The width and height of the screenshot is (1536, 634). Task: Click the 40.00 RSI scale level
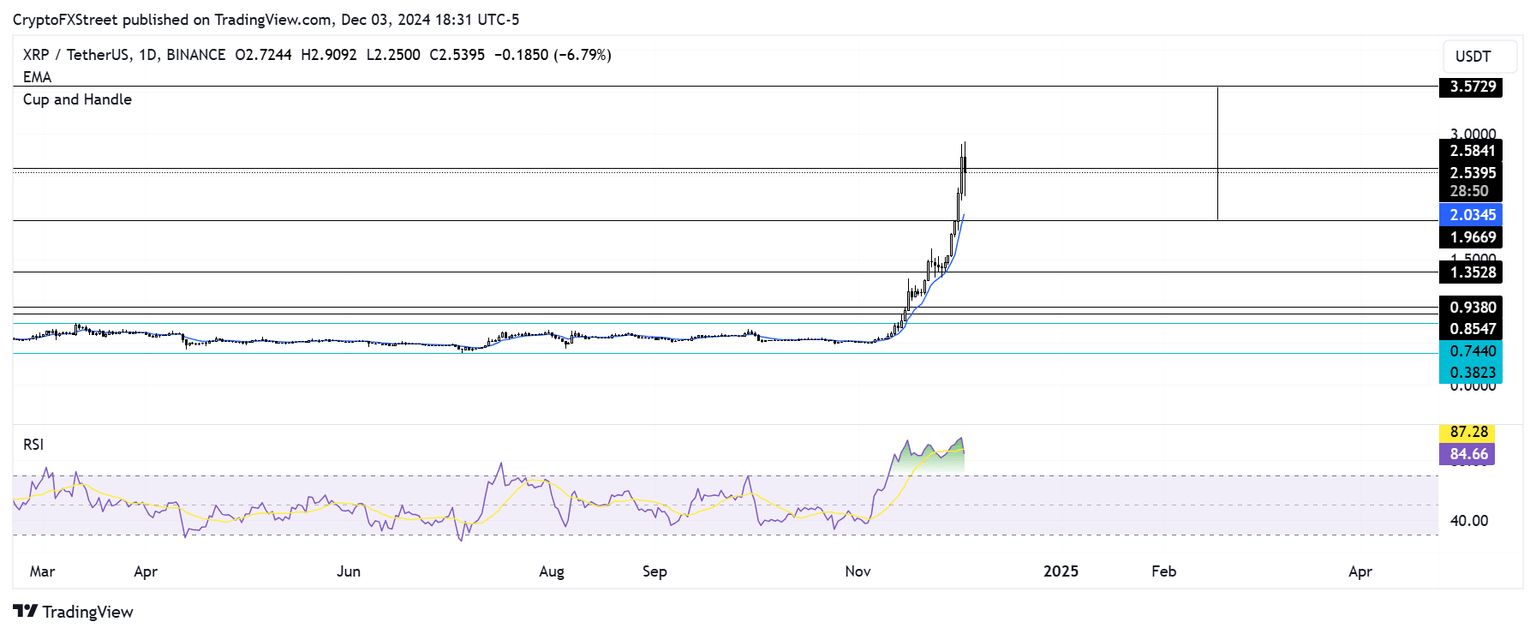click(x=1470, y=520)
